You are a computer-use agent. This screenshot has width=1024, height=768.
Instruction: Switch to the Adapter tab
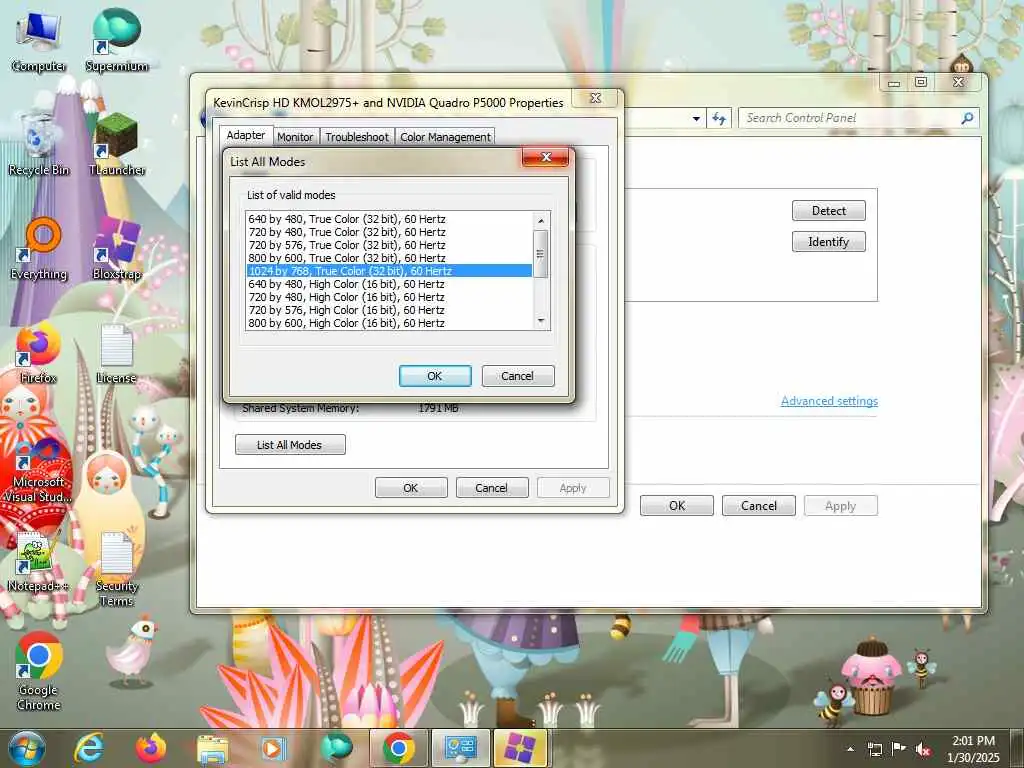[x=246, y=135]
